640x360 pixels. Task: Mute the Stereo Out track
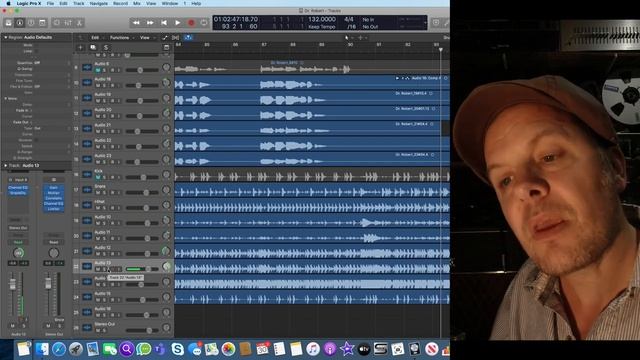point(98,330)
